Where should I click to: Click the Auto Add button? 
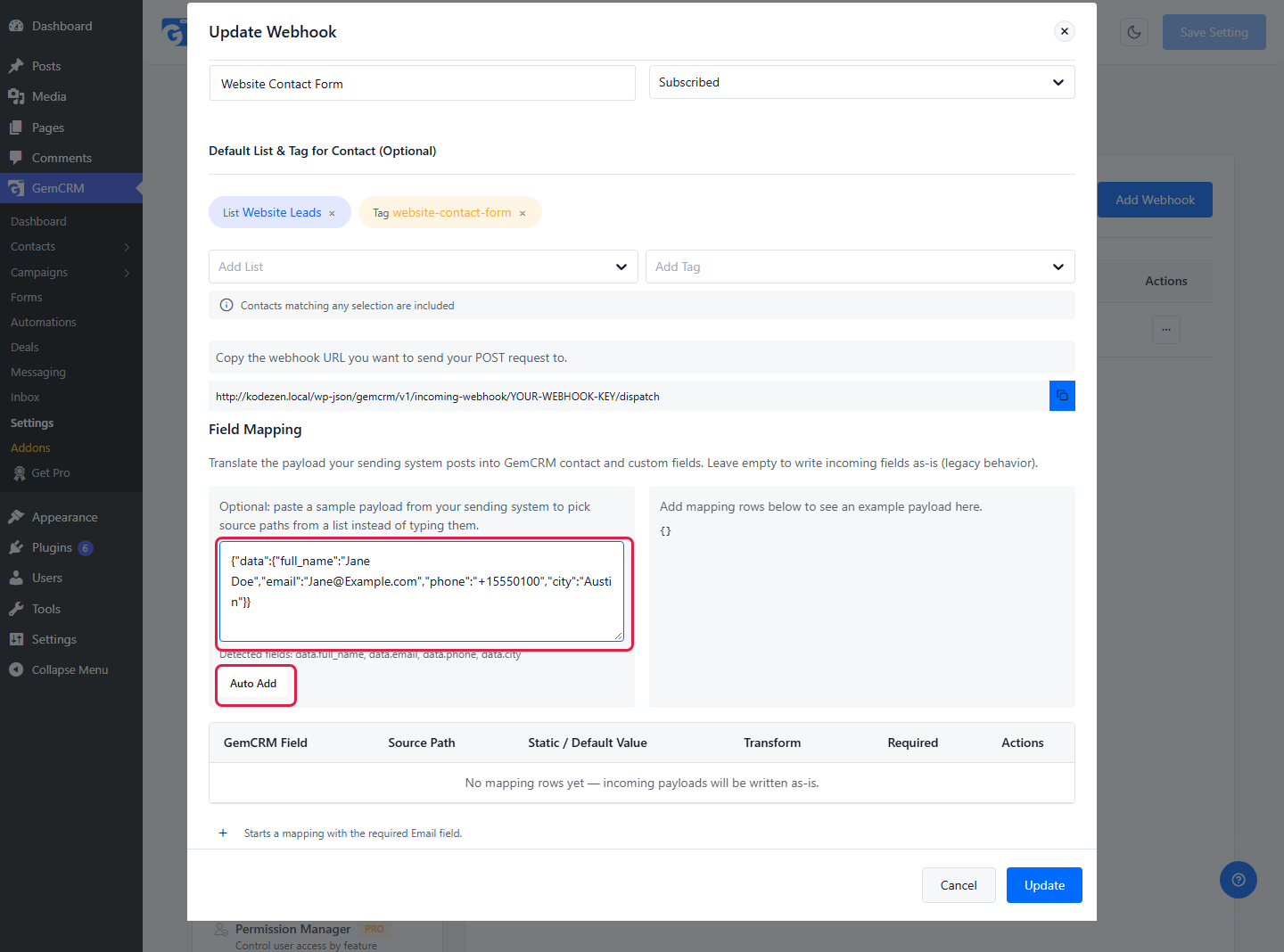(x=254, y=685)
